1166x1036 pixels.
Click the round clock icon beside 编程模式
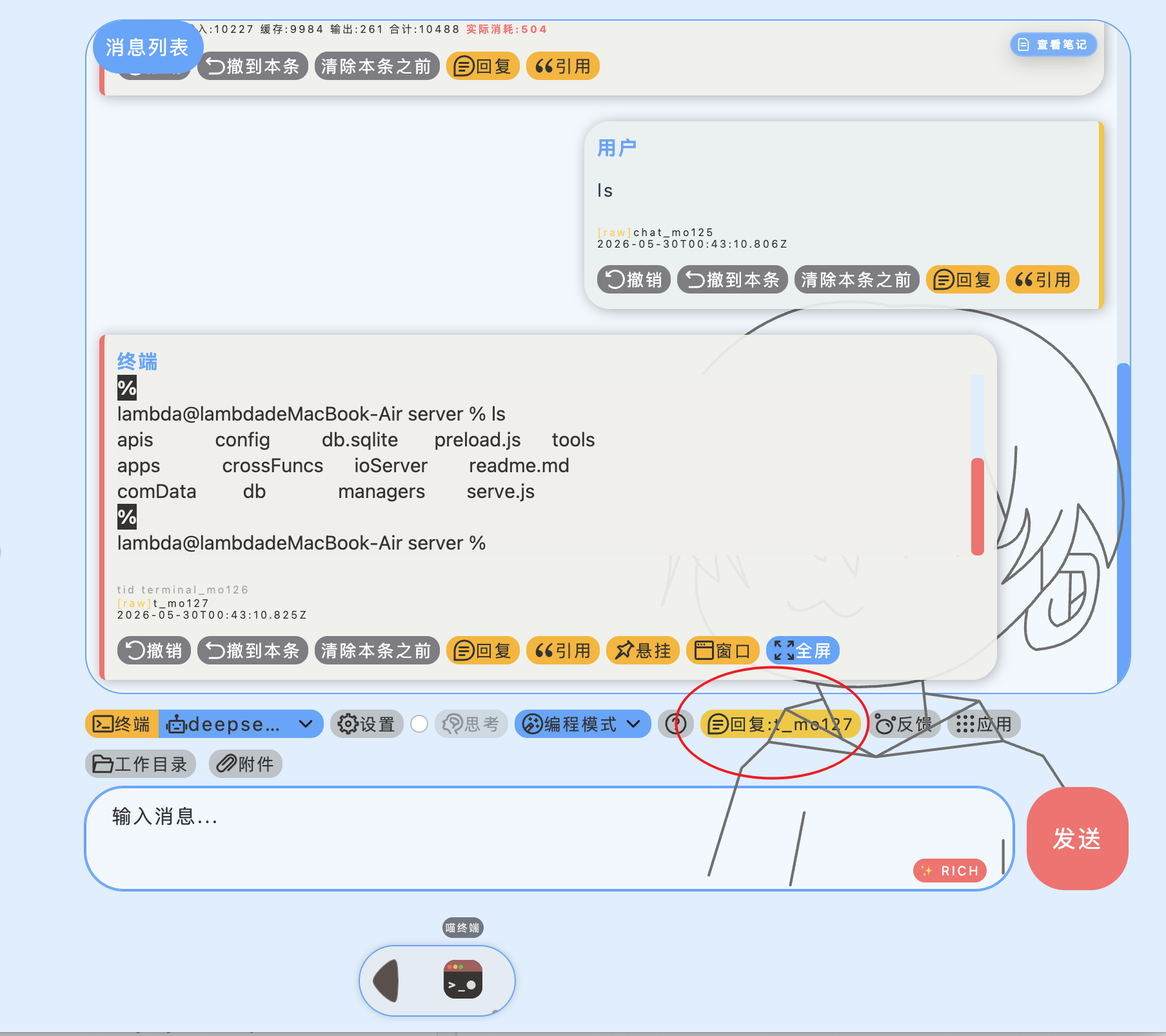click(675, 724)
